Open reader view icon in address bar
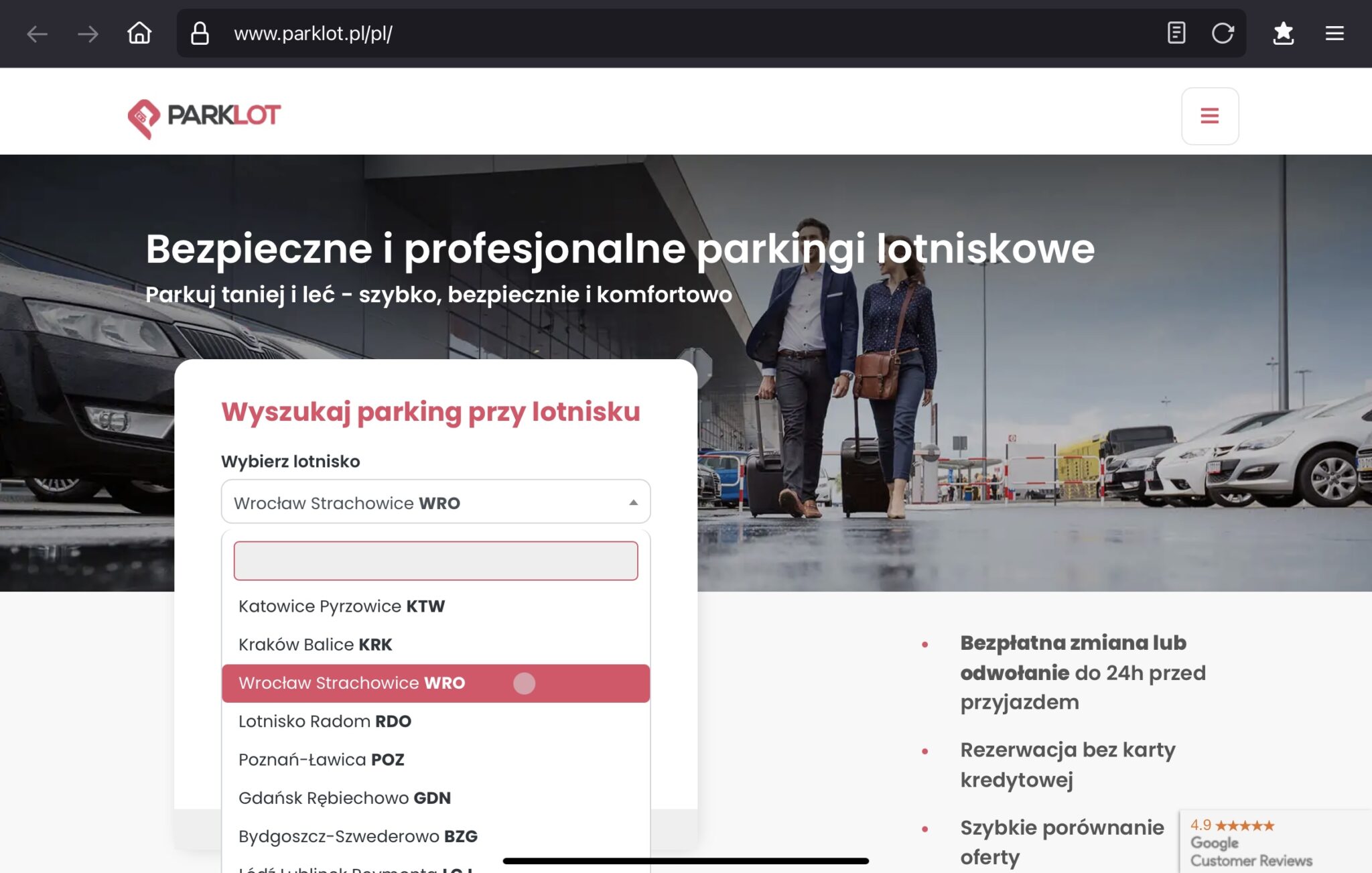 click(1176, 33)
